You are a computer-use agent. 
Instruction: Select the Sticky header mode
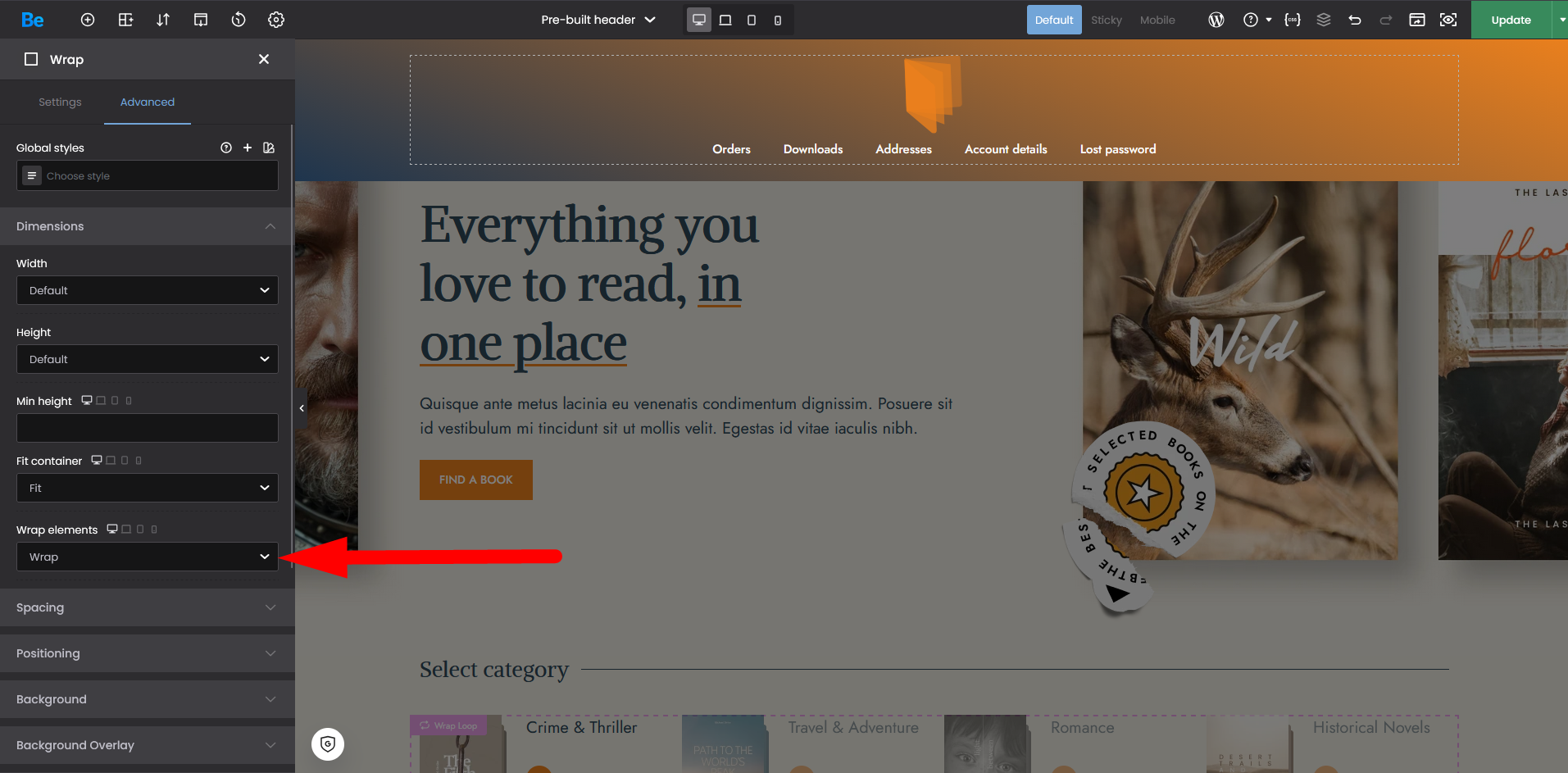point(1106,20)
